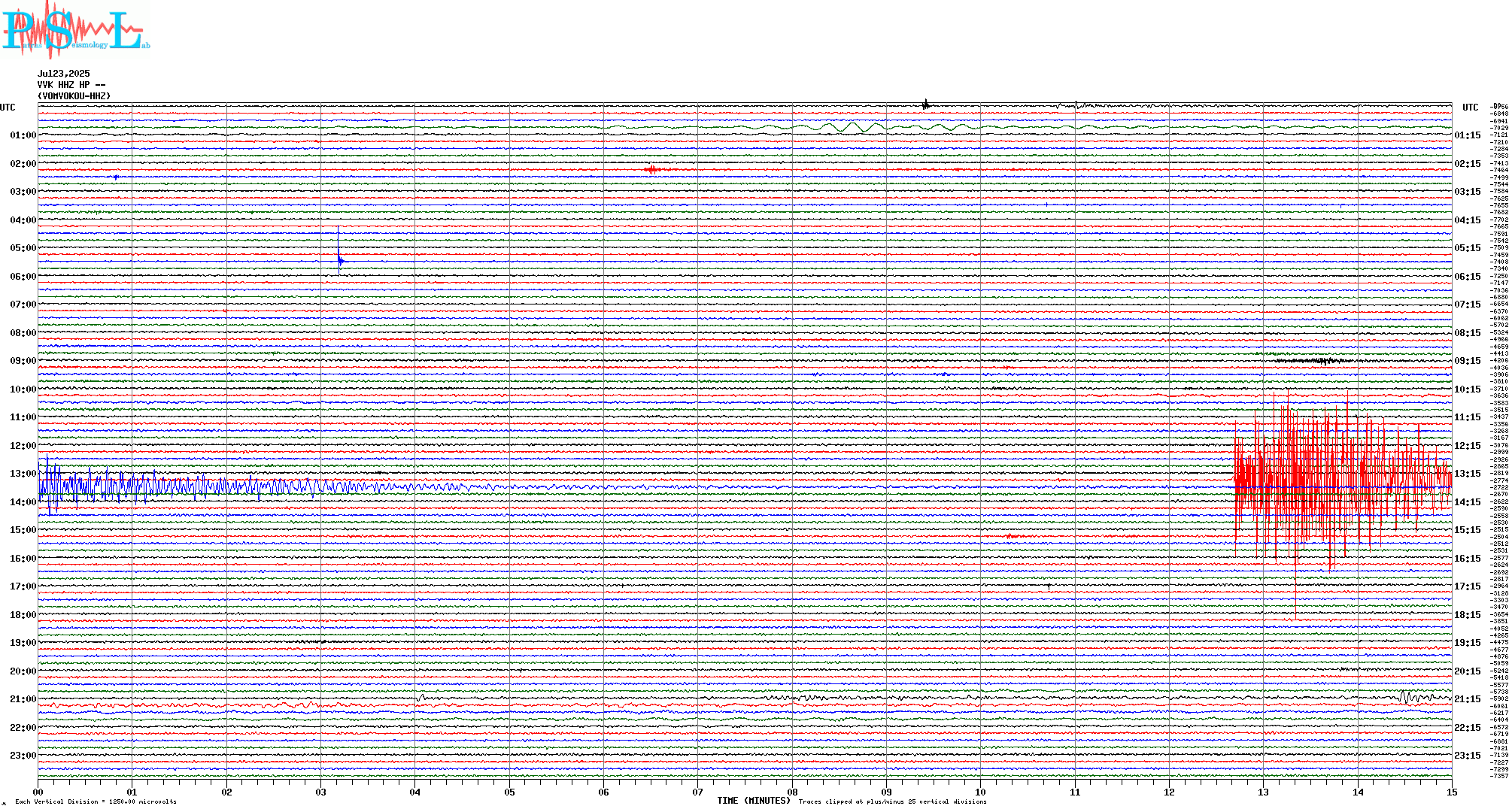The width and height of the screenshot is (1512, 812).
Task: Click the 19:15 time label on the right
Action: pyautogui.click(x=1468, y=643)
